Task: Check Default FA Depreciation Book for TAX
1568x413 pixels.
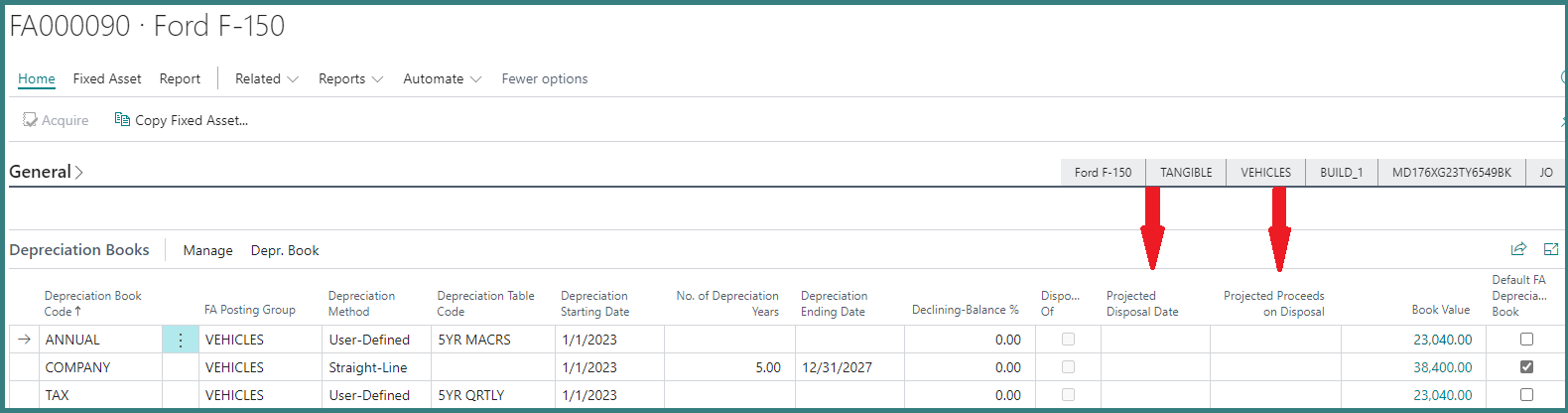Action: coord(1526,395)
